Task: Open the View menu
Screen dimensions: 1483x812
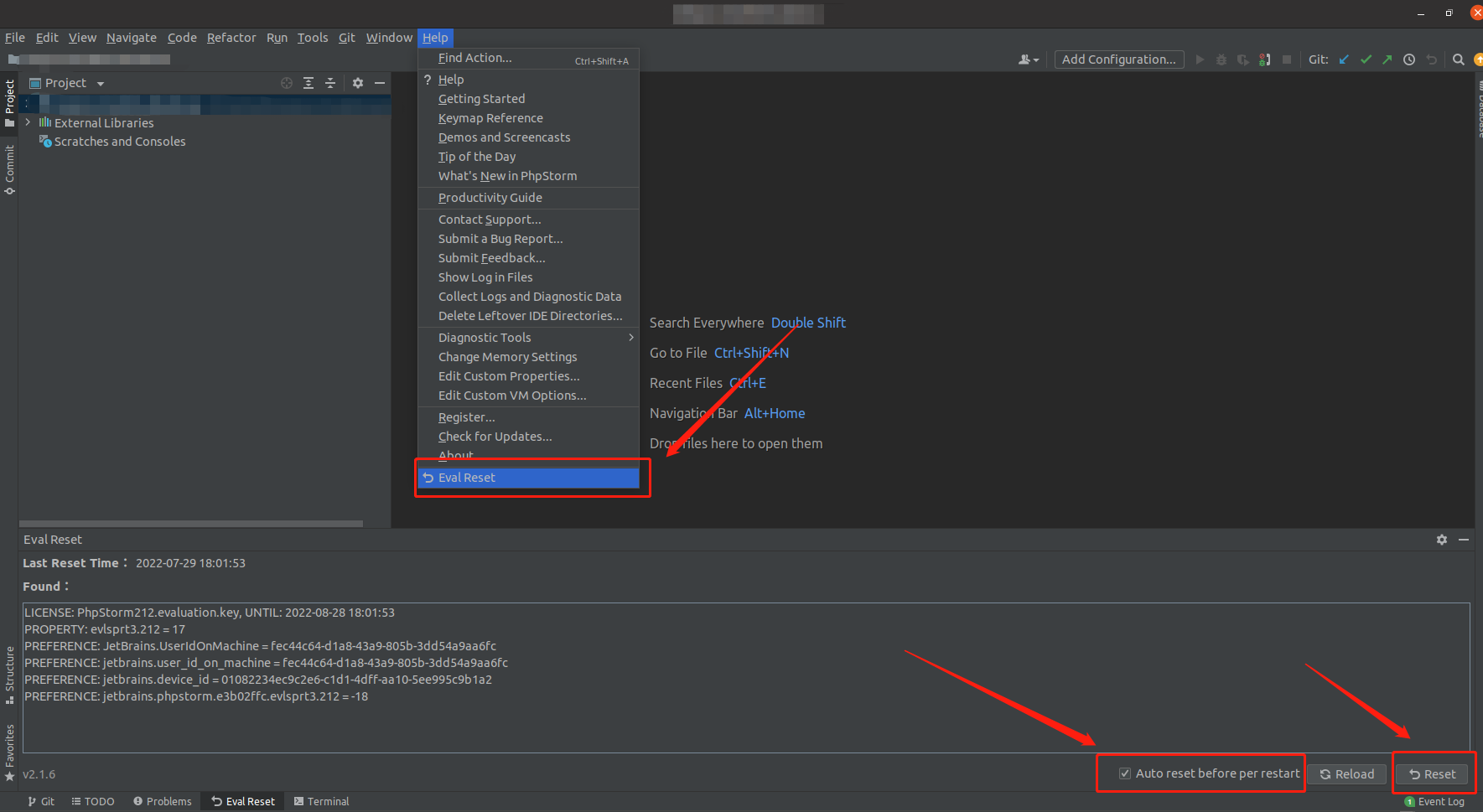Action: pyautogui.click(x=82, y=38)
